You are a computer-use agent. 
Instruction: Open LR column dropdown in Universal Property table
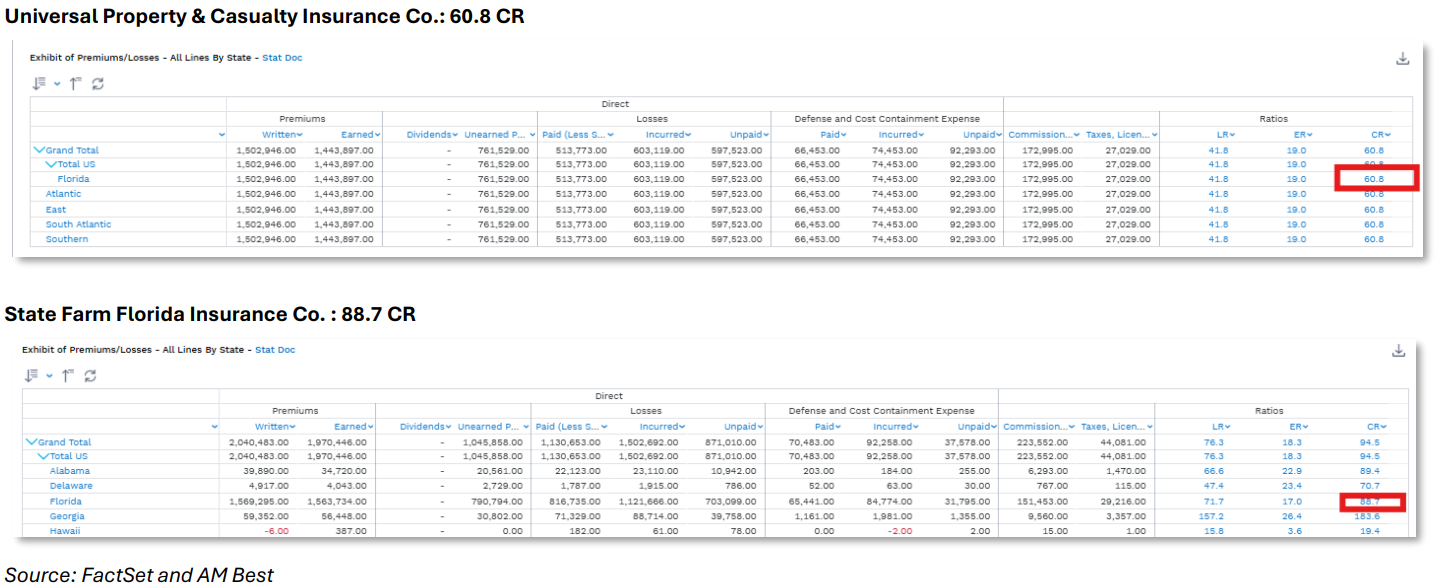[1232, 135]
